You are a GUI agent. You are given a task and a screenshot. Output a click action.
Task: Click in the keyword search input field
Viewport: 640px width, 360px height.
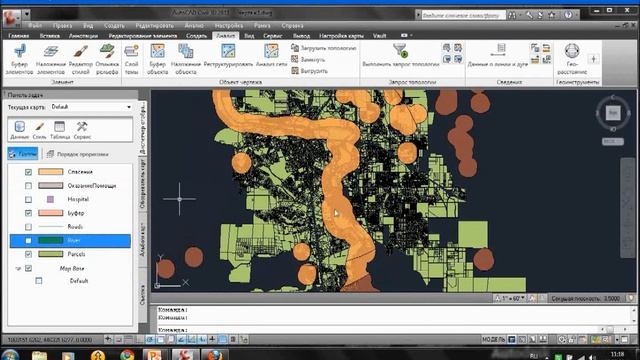(x=463, y=15)
